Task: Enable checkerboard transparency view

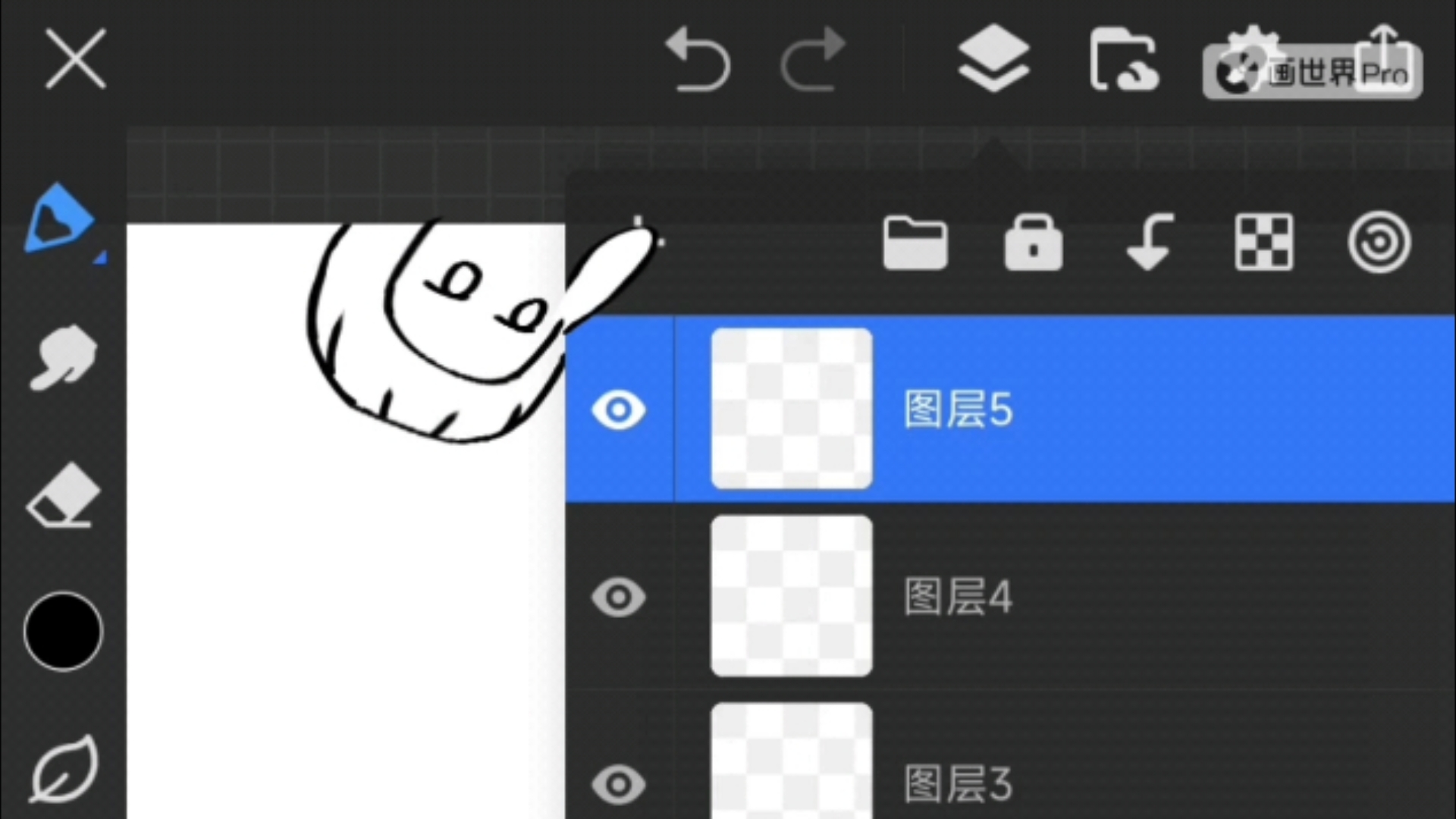Action: tap(1260, 241)
